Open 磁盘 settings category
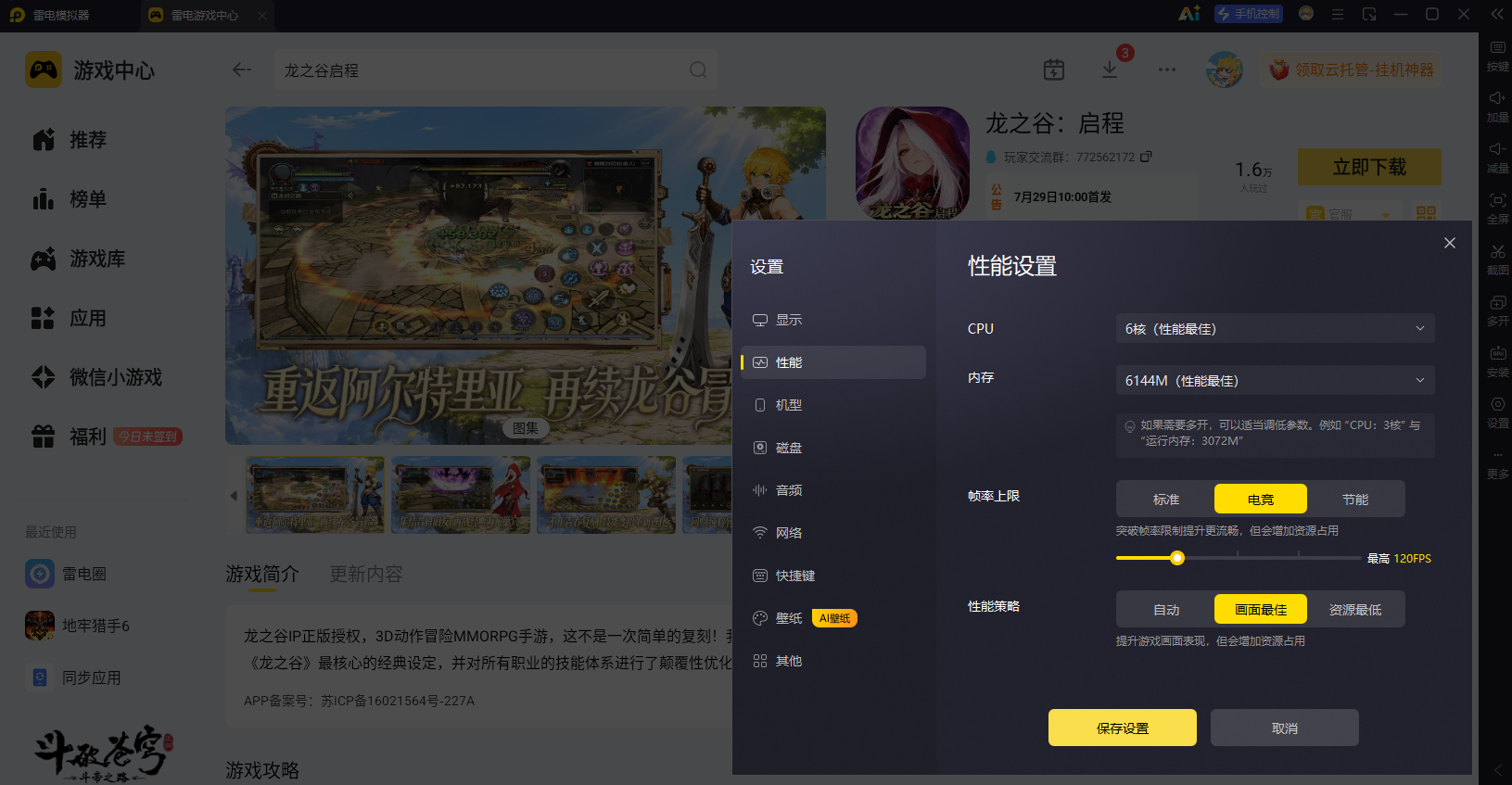Image resolution: width=1512 pixels, height=785 pixels. [833, 448]
